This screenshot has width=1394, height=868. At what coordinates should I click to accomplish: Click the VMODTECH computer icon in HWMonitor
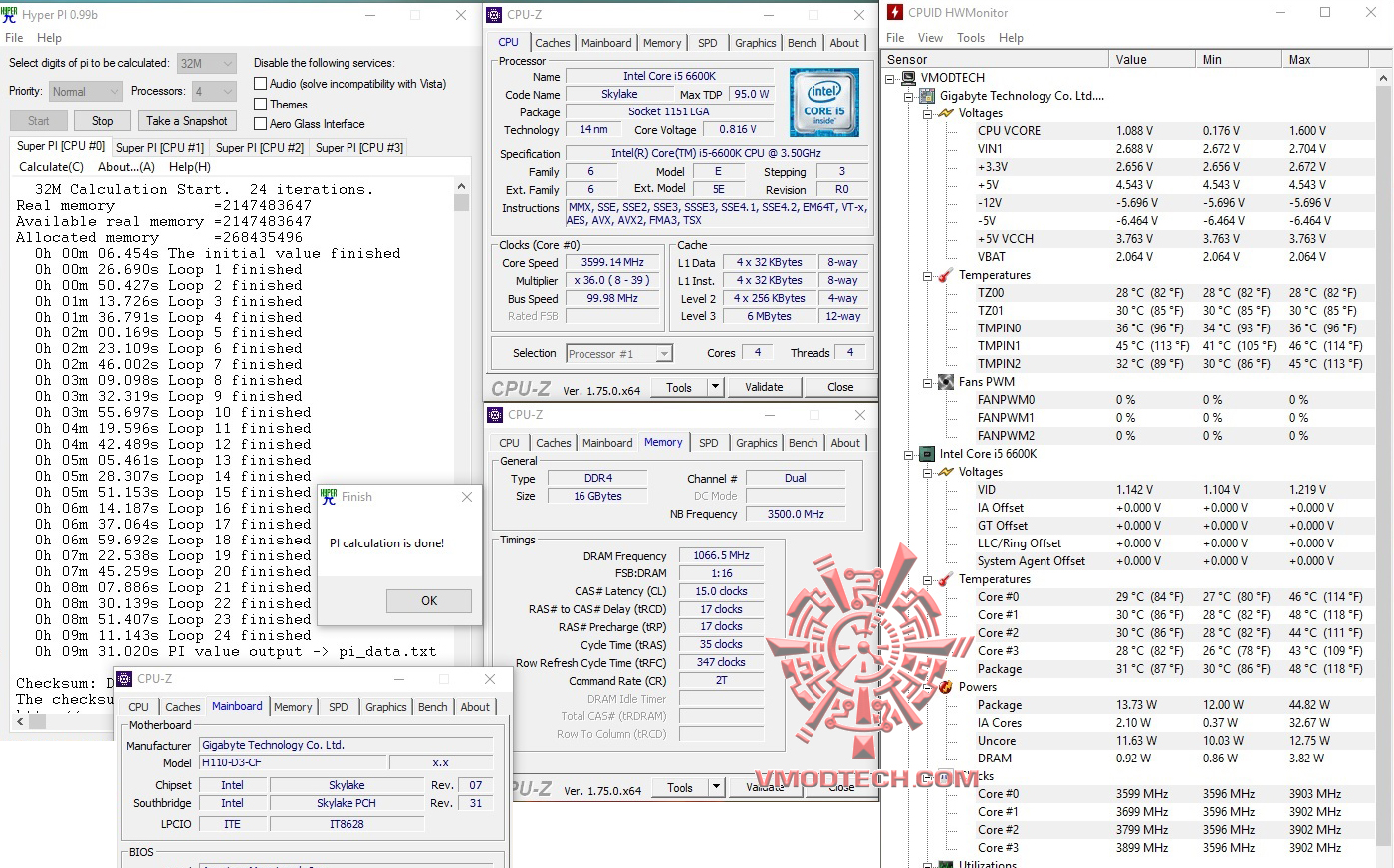click(910, 78)
